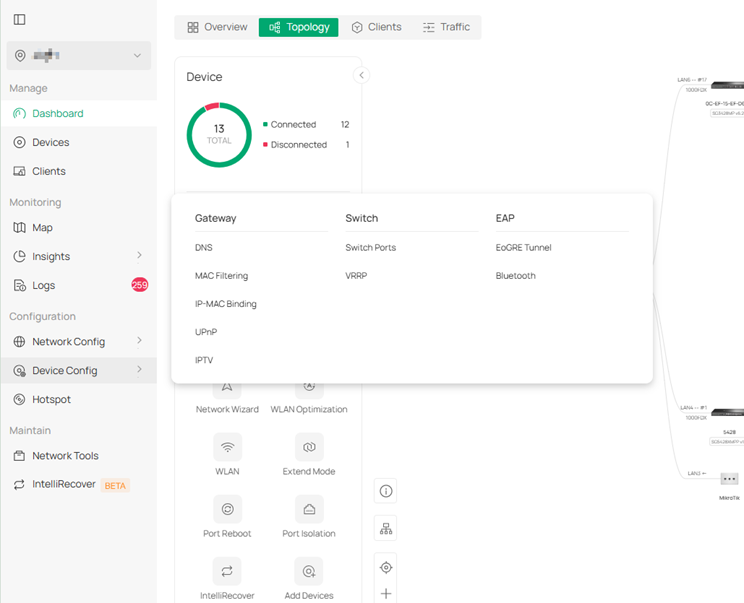Open the Dashboard page
This screenshot has height=603, width=744.
tap(79, 113)
